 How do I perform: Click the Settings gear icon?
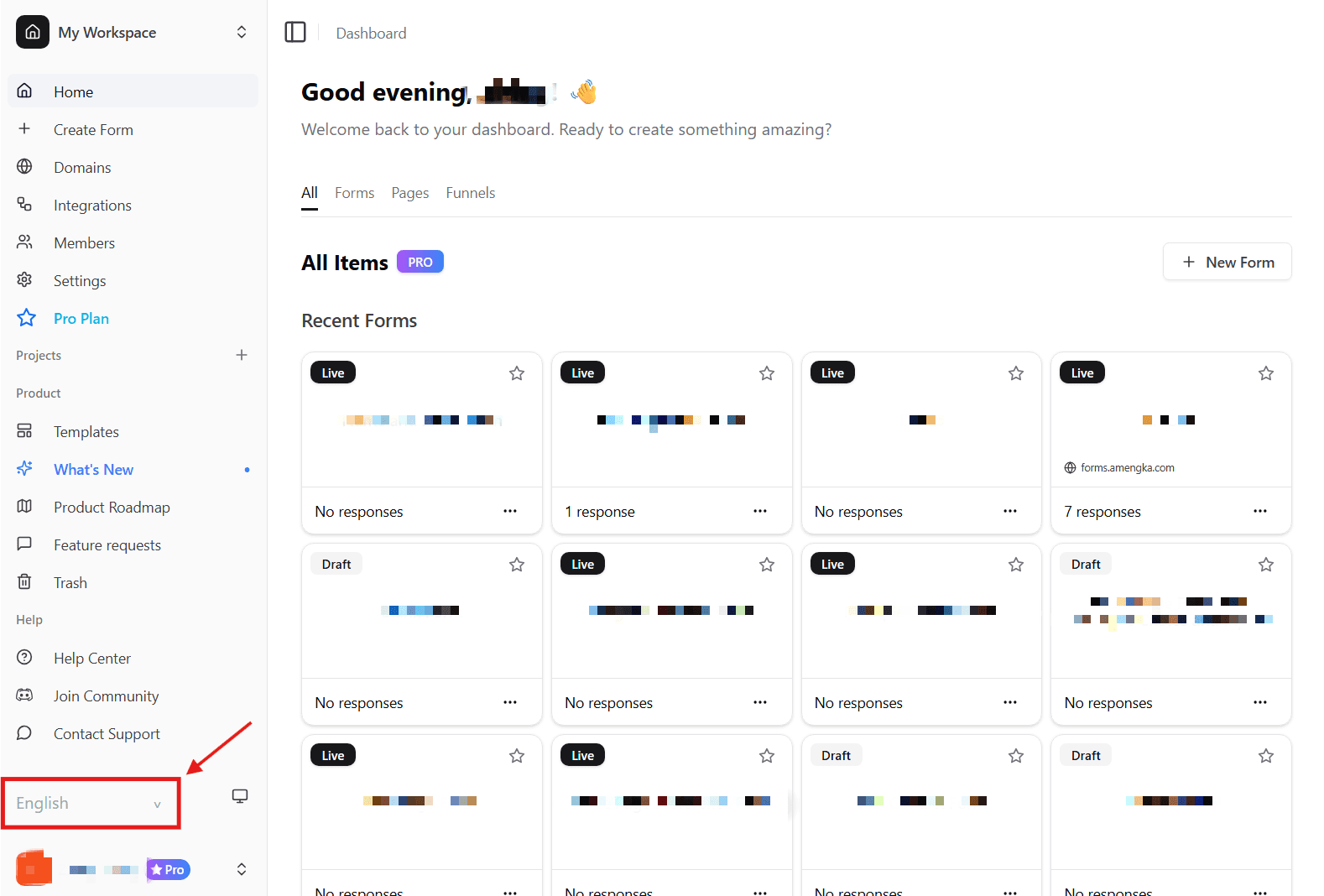click(x=24, y=279)
